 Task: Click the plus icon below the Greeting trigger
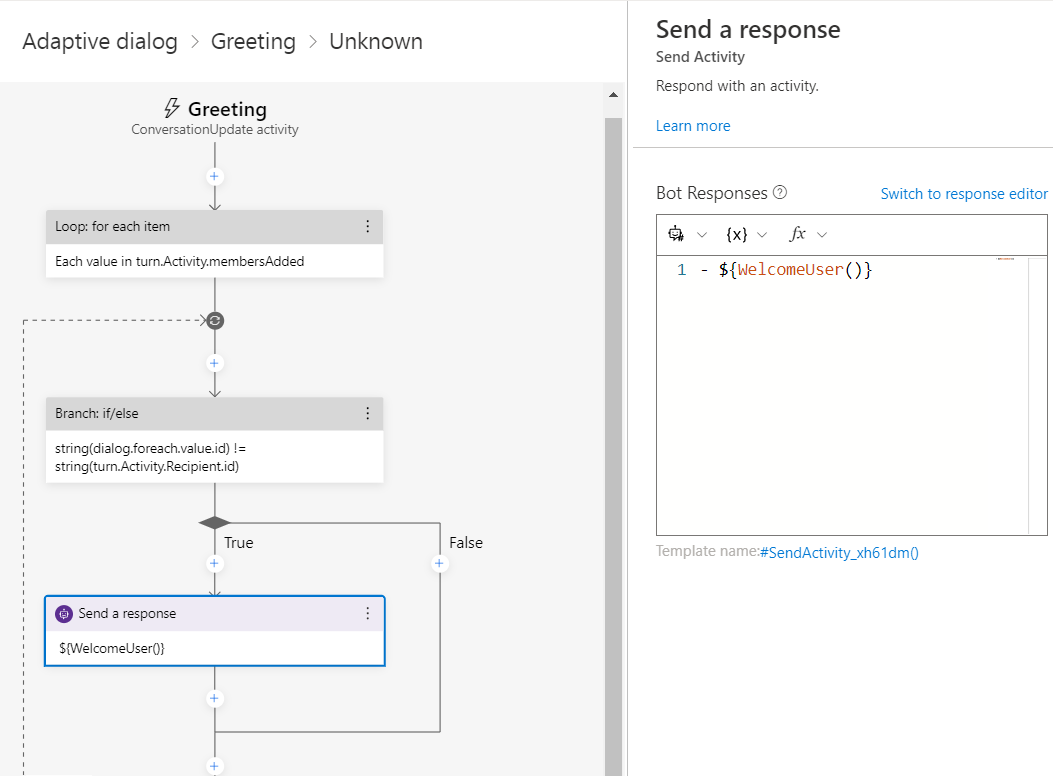(x=214, y=176)
